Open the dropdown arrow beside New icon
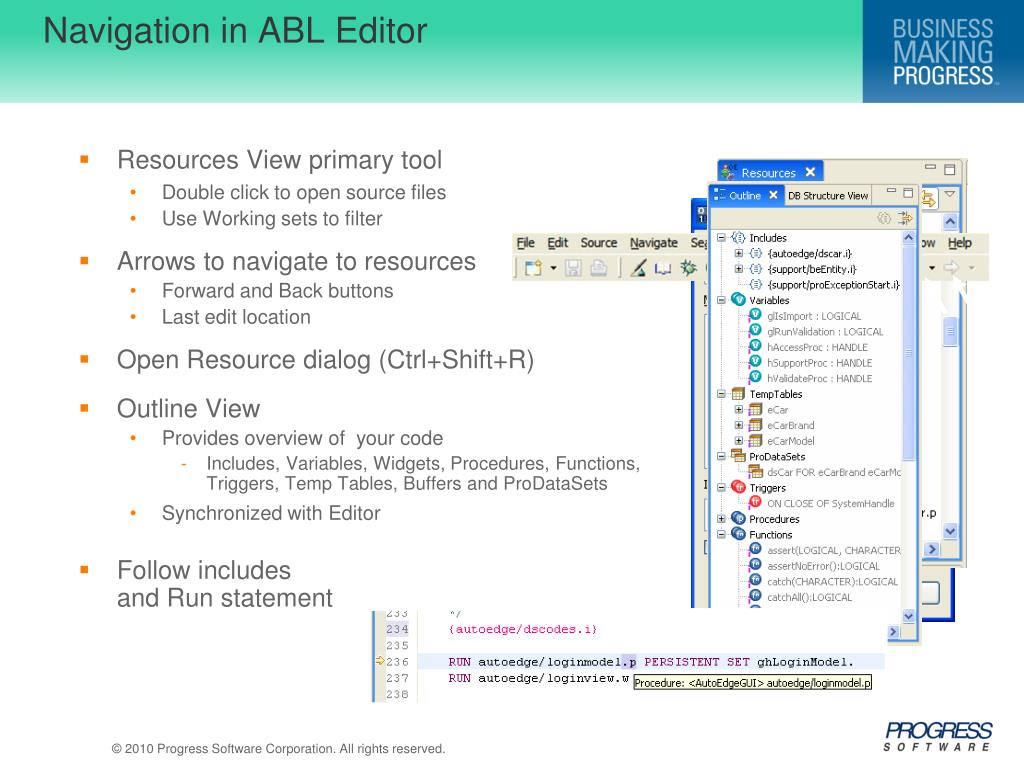Image resolution: width=1024 pixels, height=768 pixels. click(x=553, y=268)
